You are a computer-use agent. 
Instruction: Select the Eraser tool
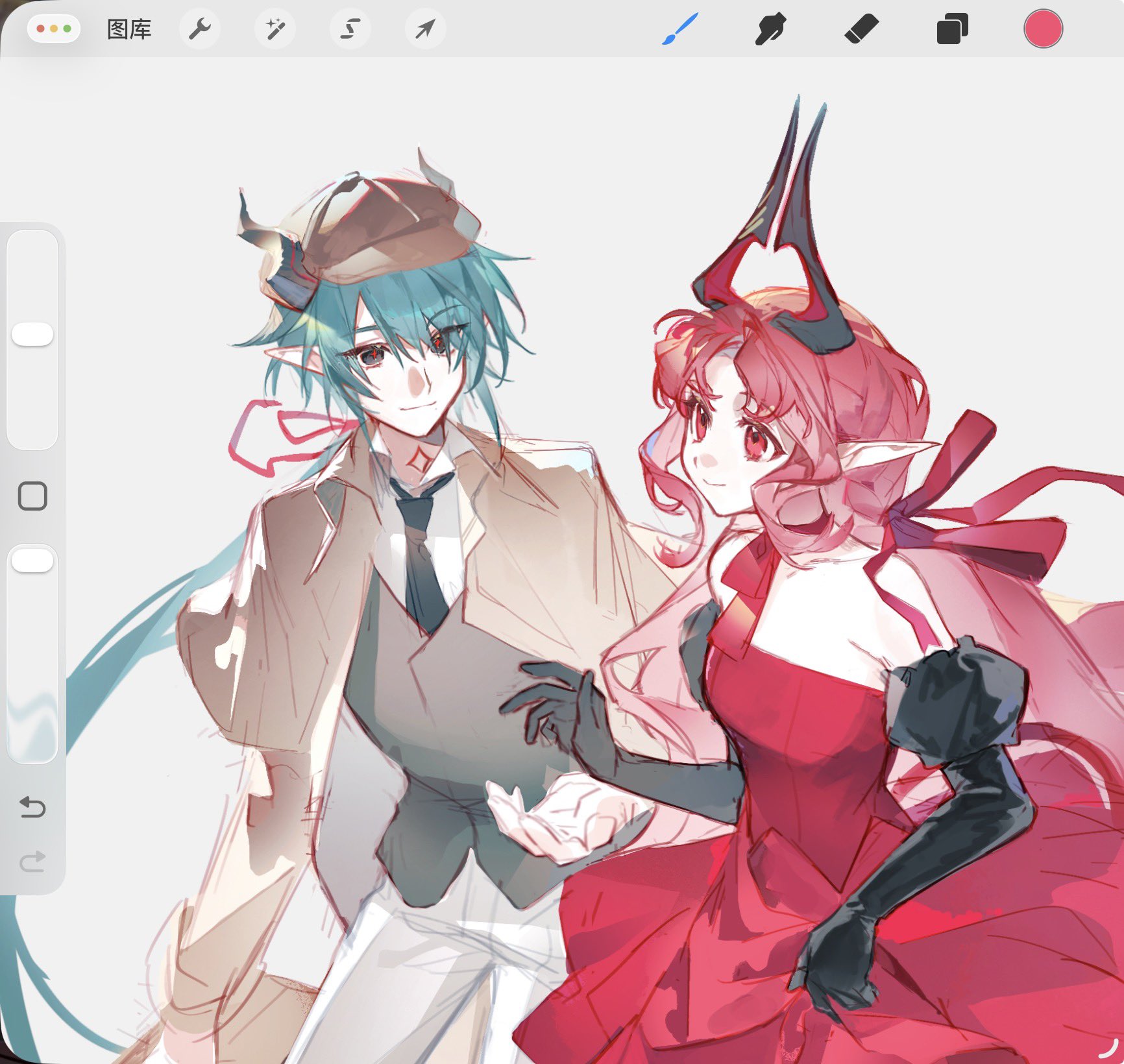[861, 29]
